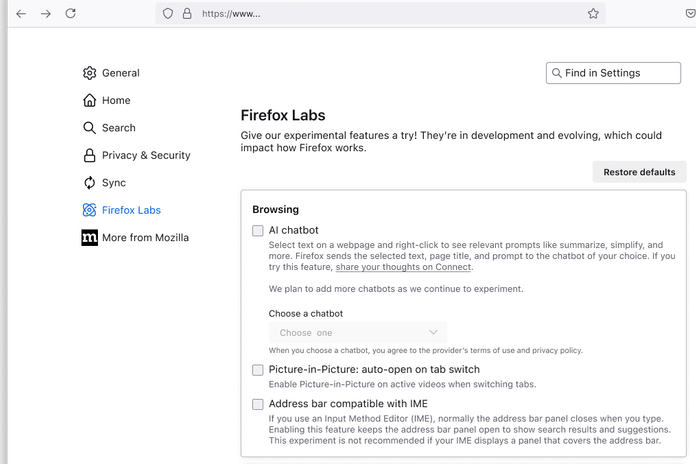Toggle Picture-in-Picture auto-open checkbox
696x464 pixels.
(x=258, y=370)
